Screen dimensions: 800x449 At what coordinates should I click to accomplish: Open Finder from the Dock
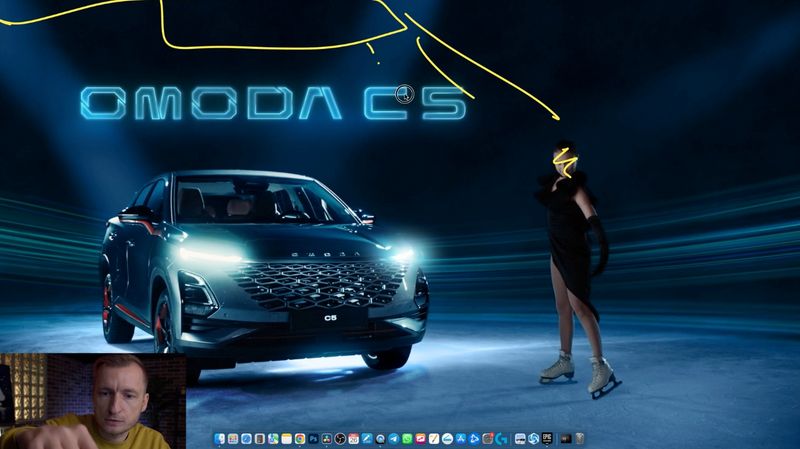point(219,439)
